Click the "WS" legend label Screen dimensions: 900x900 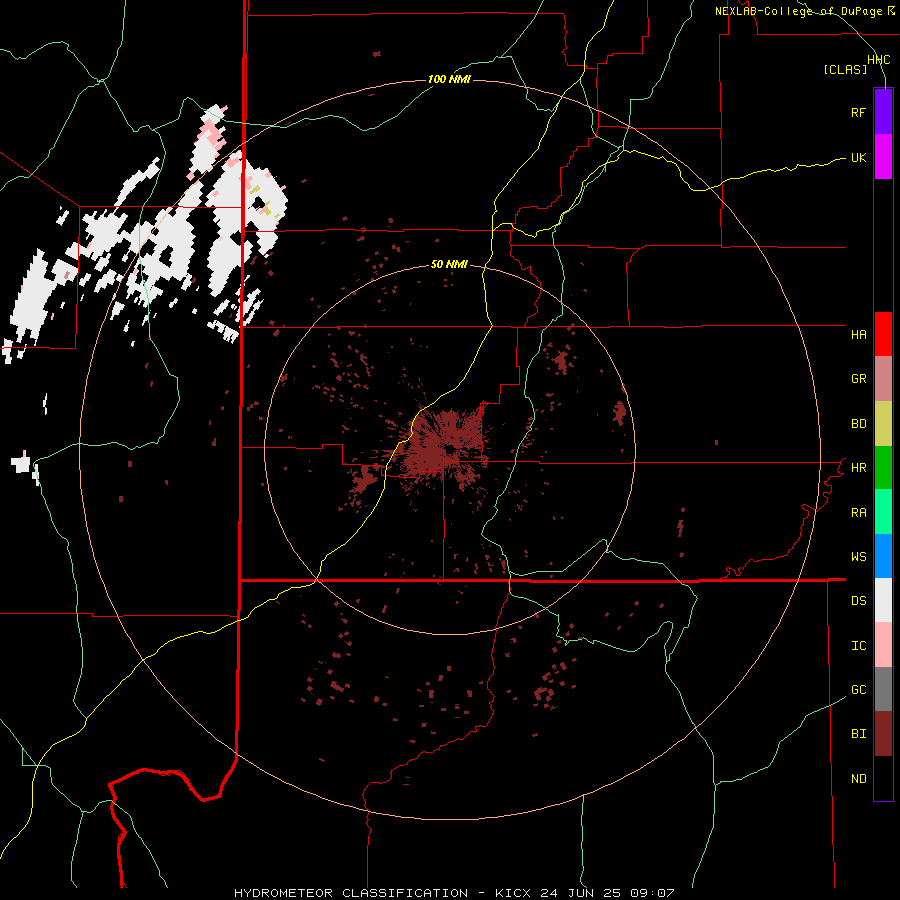[x=858, y=556]
